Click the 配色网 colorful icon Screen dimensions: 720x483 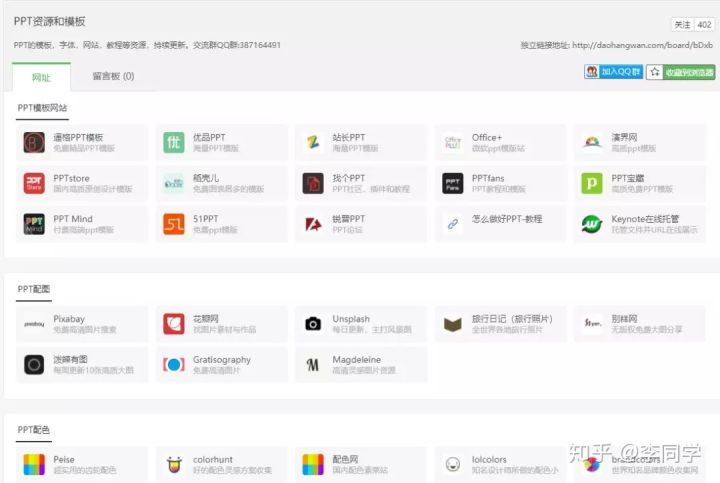(x=314, y=465)
